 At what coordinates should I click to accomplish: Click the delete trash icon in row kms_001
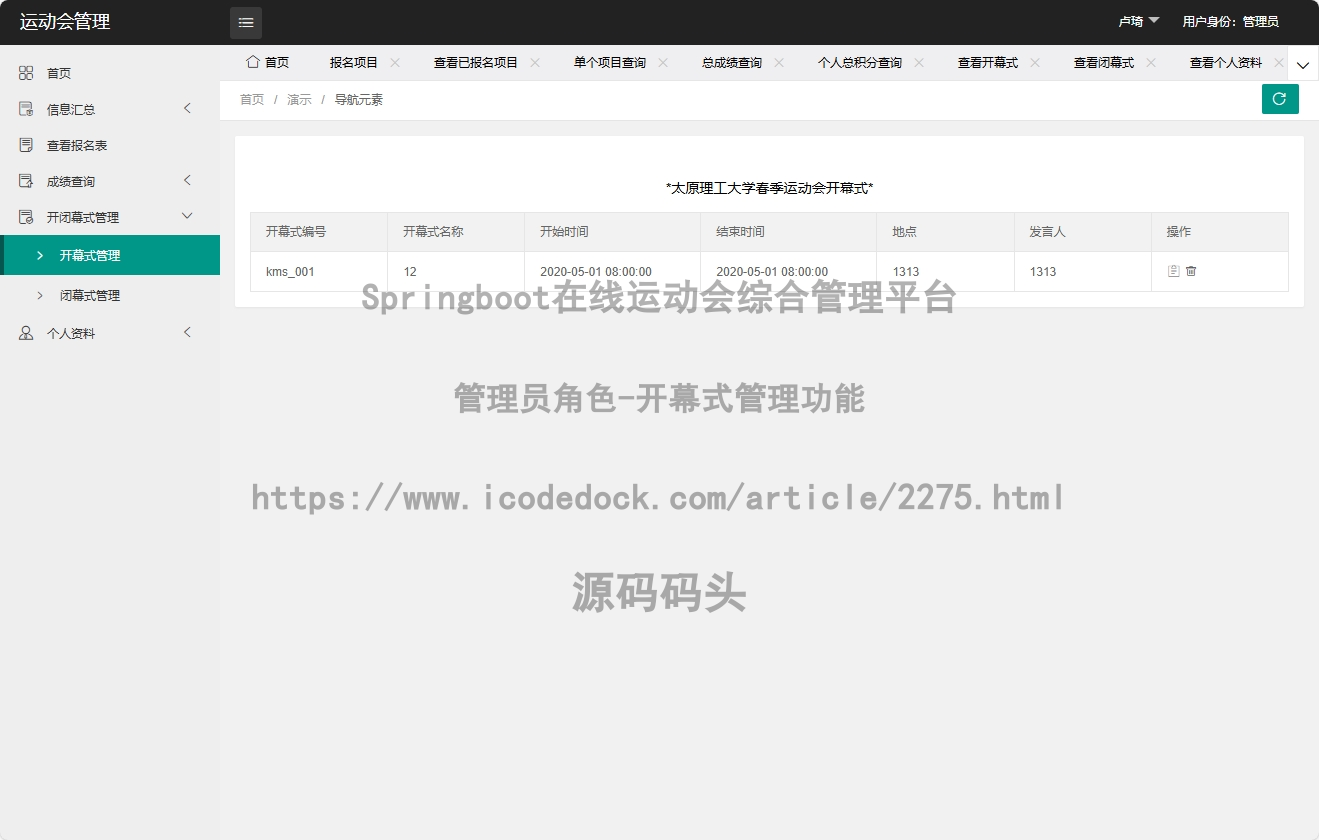[x=1191, y=271]
